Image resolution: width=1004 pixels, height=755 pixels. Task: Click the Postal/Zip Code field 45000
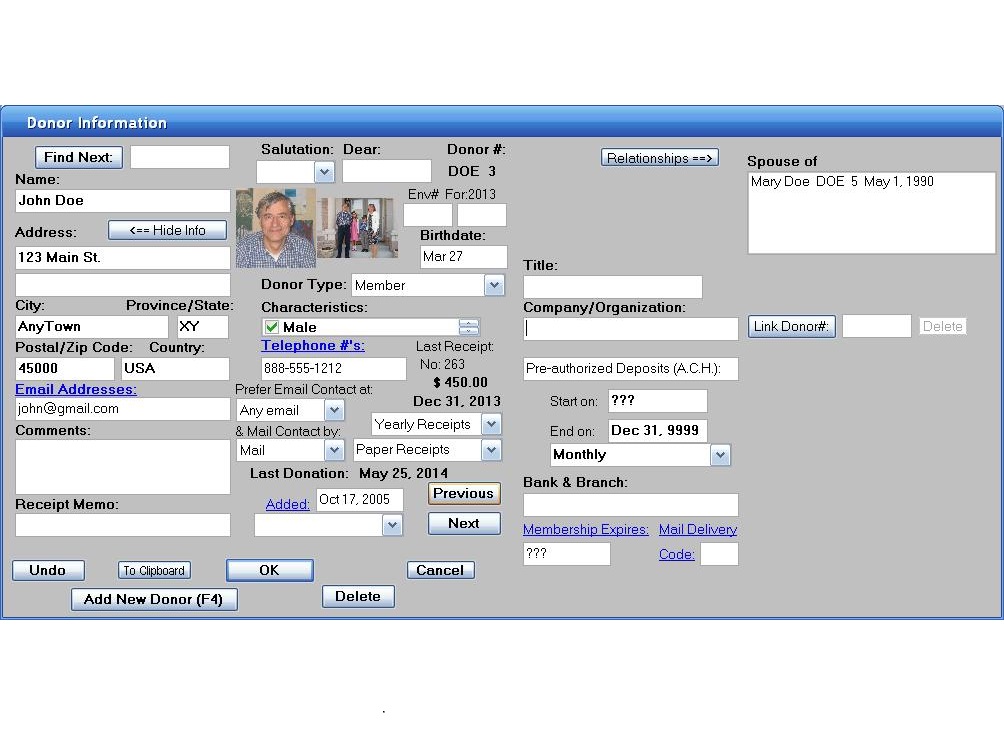click(x=65, y=368)
